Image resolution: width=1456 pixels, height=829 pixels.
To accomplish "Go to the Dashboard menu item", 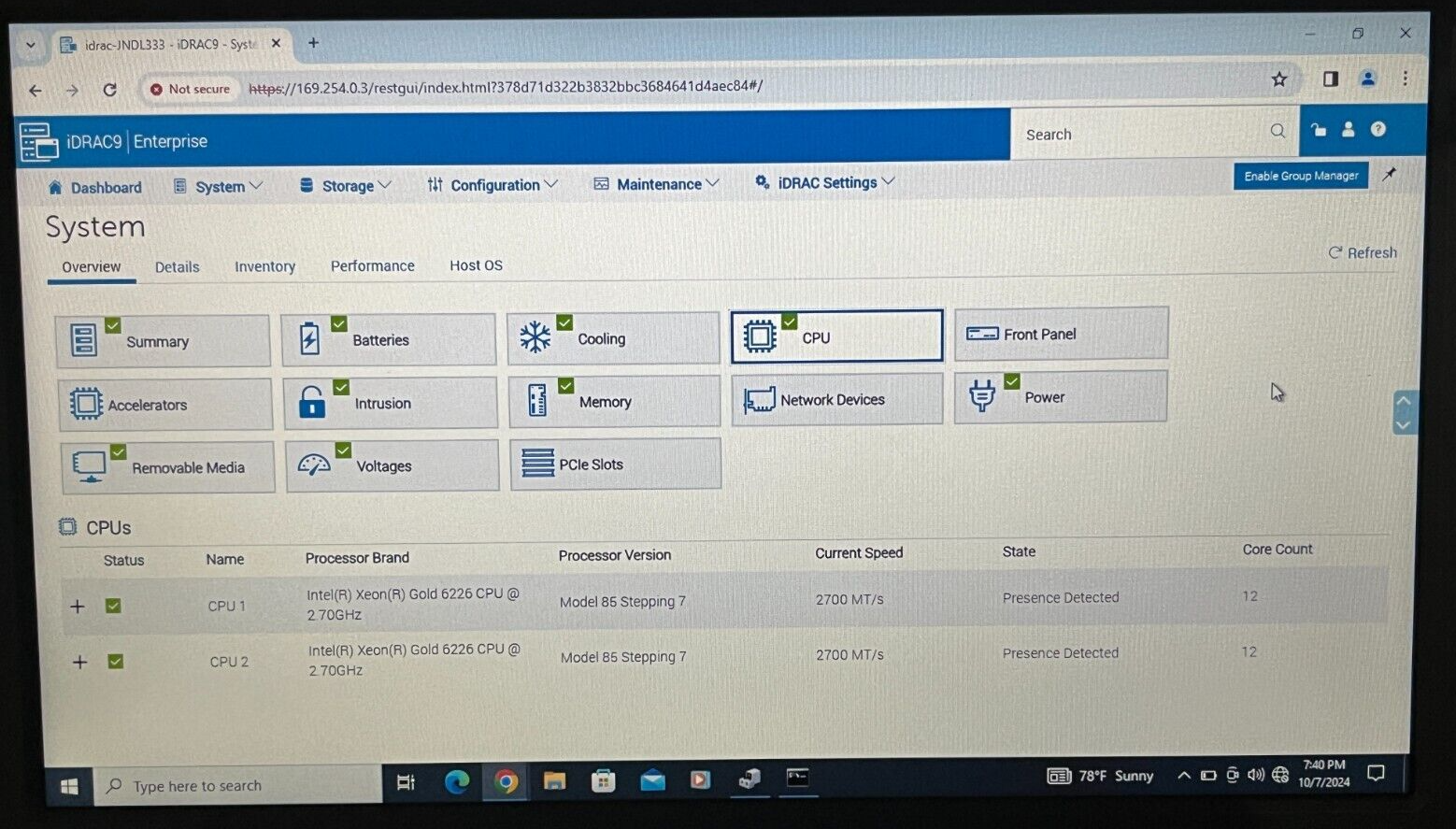I will [x=94, y=188].
